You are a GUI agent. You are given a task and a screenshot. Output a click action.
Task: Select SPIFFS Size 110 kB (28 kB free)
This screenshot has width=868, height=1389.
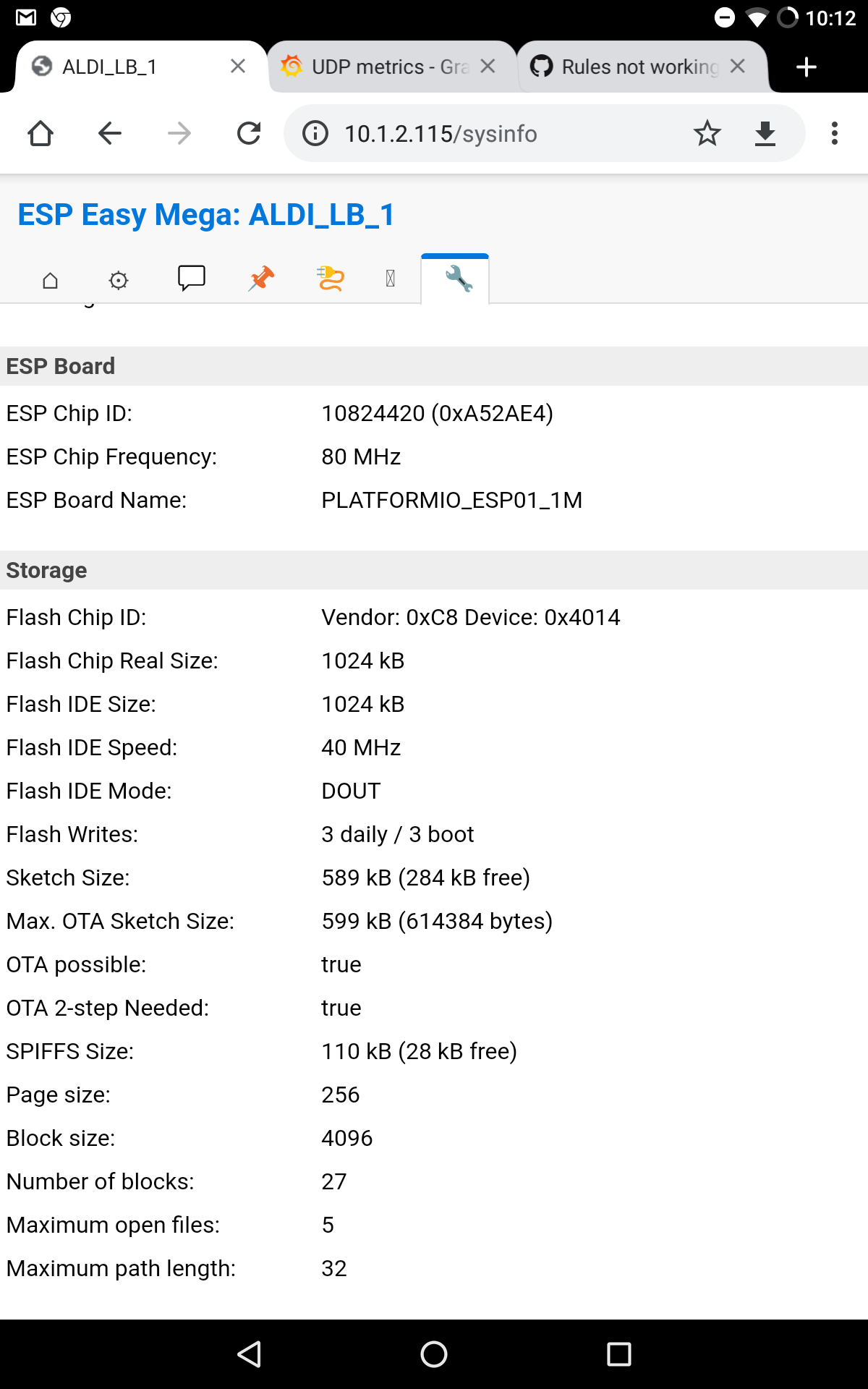pos(419,1051)
